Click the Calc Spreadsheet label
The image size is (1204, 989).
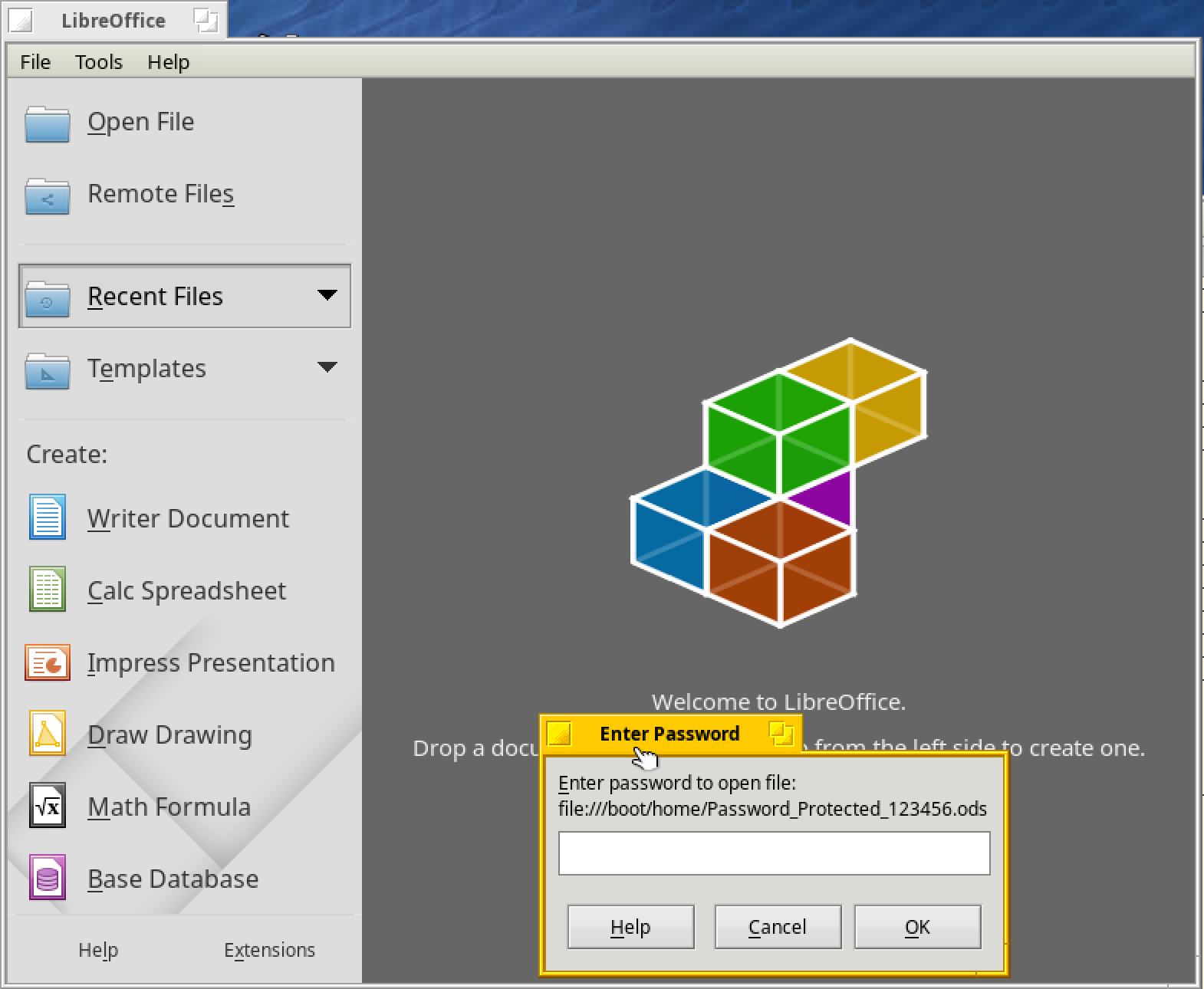[x=186, y=590]
